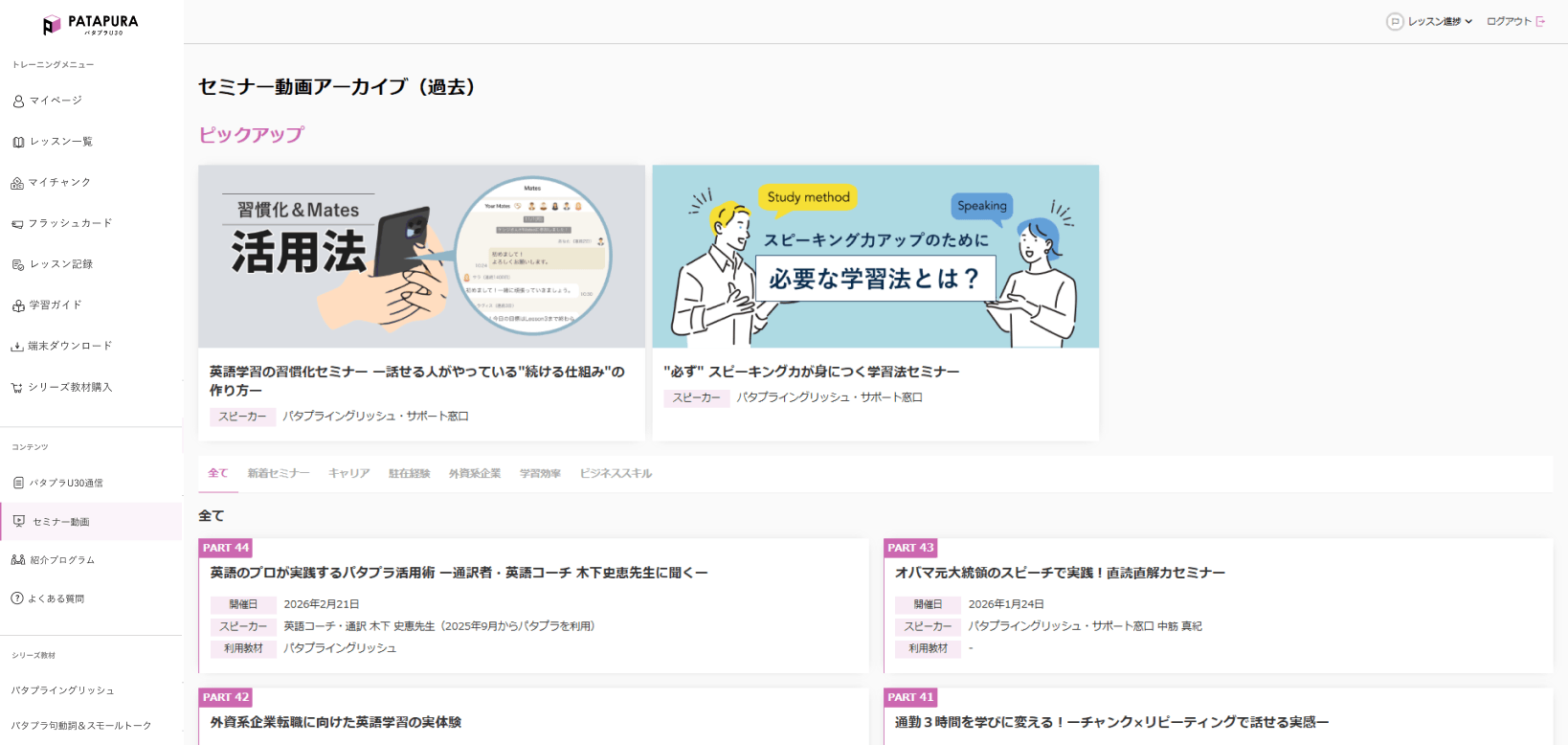Open 習慣化&Mates 活用法 thumbnail
This screenshot has height=745, width=1568.
tap(422, 257)
